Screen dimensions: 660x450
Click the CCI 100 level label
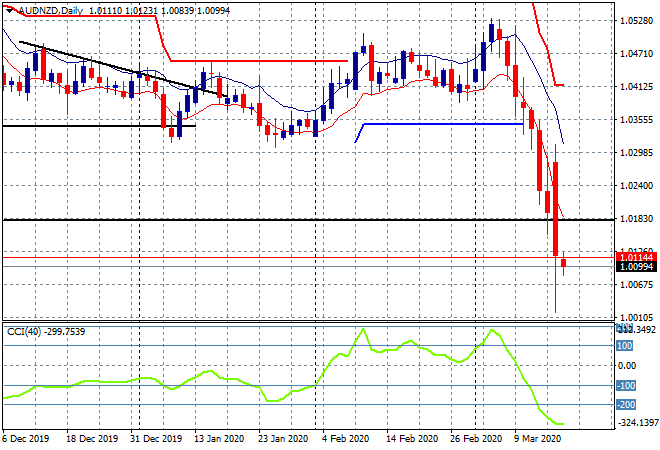click(623, 346)
